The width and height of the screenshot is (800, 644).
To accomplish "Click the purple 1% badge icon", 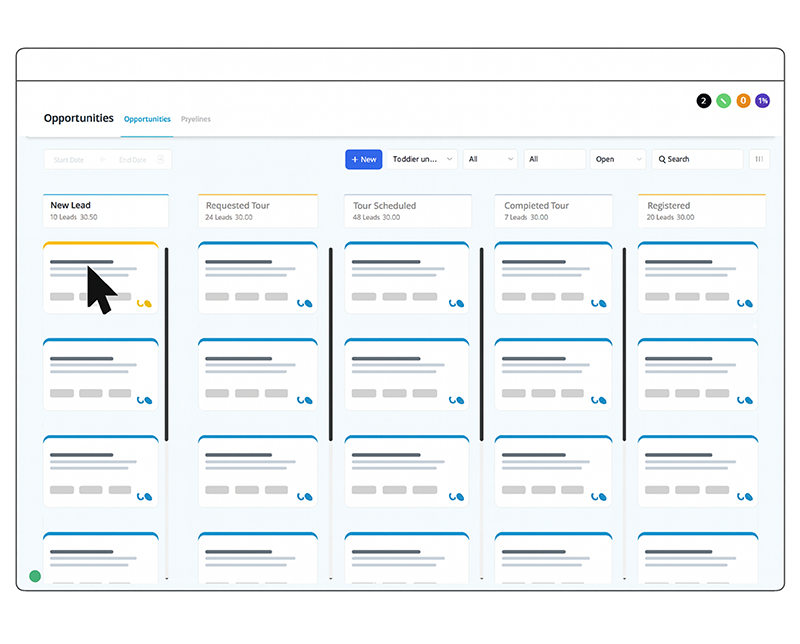I will coord(763,101).
